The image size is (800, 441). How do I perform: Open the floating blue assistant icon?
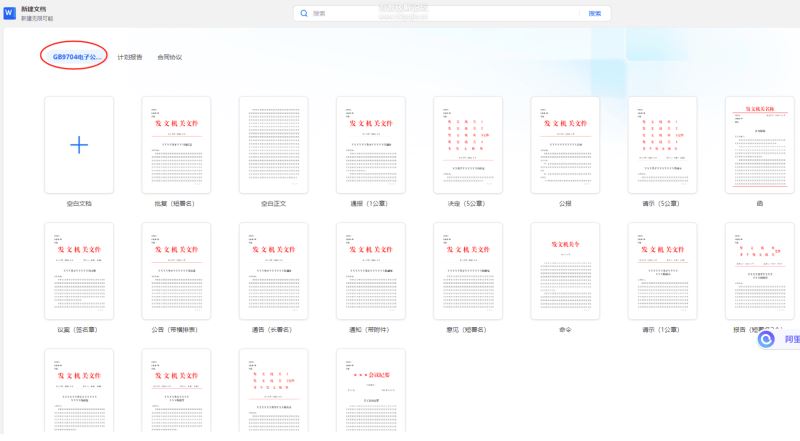[x=766, y=340]
